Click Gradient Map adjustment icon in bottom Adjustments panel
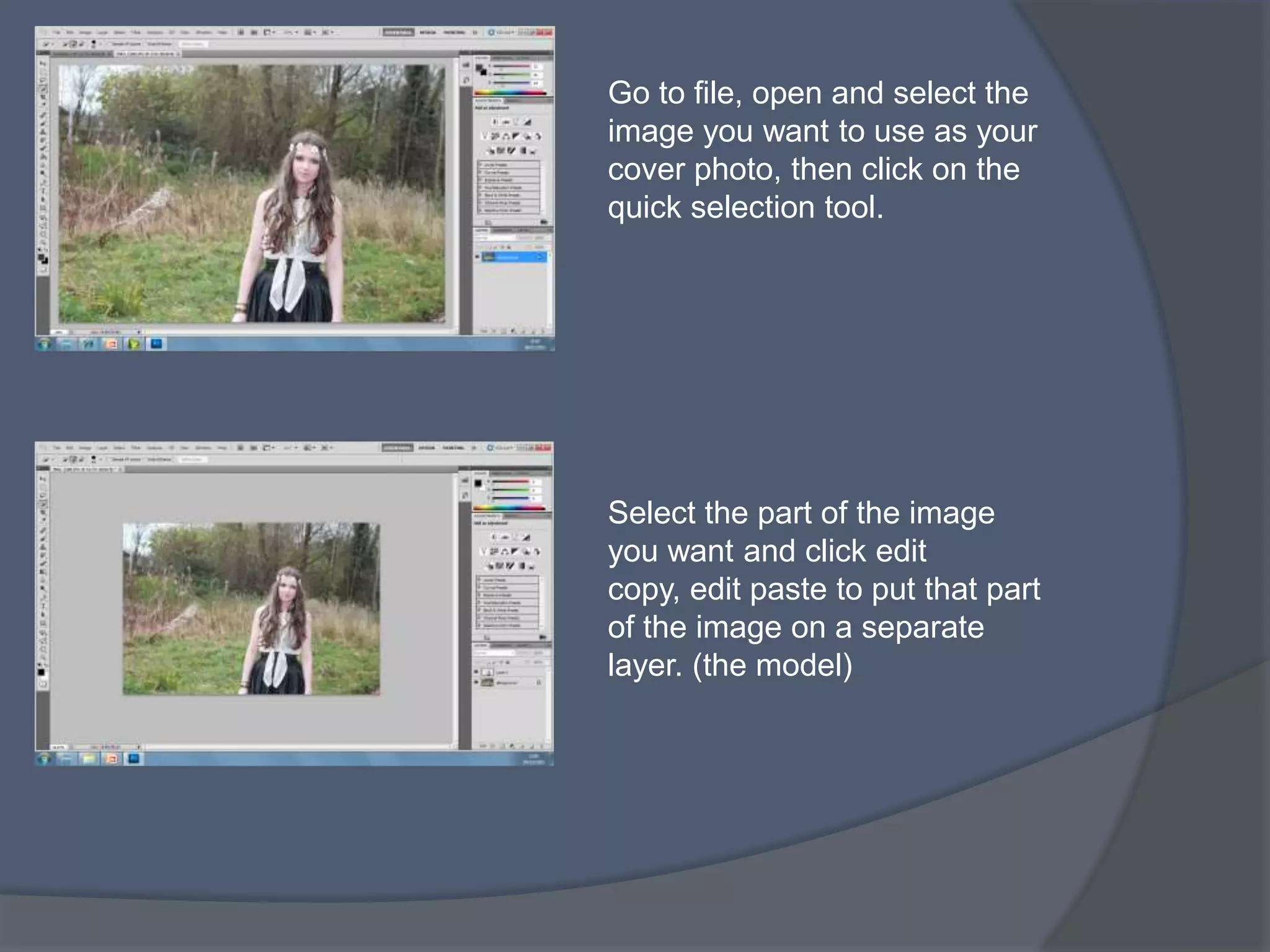The image size is (1270, 952). point(522,565)
